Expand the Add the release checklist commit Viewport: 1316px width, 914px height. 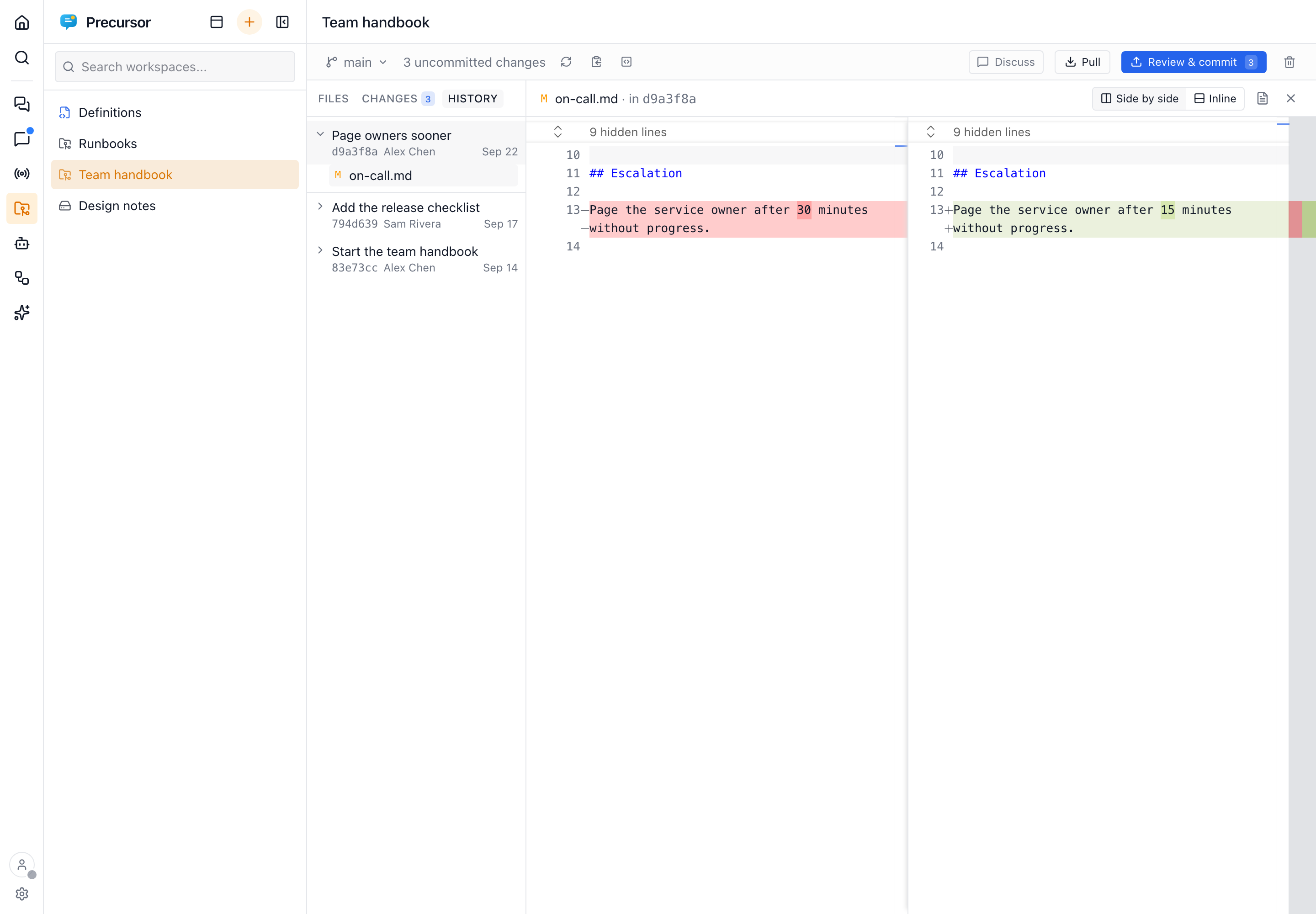coord(320,207)
